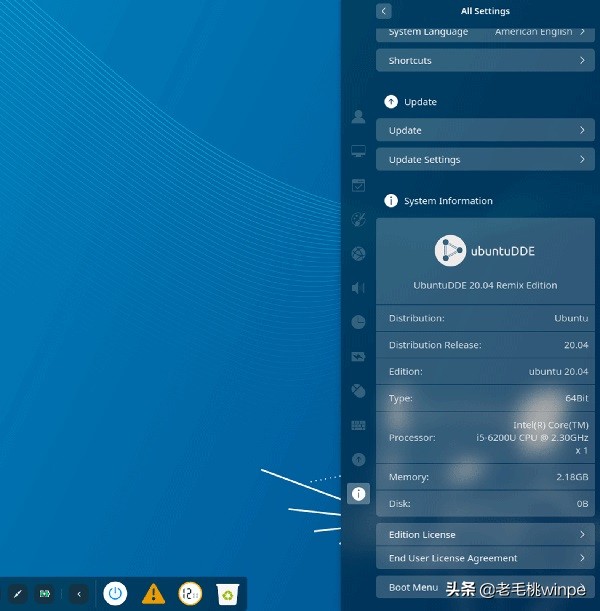Expand Shortcuts using its chevron
The width and height of the screenshot is (600, 611).
click(582, 60)
